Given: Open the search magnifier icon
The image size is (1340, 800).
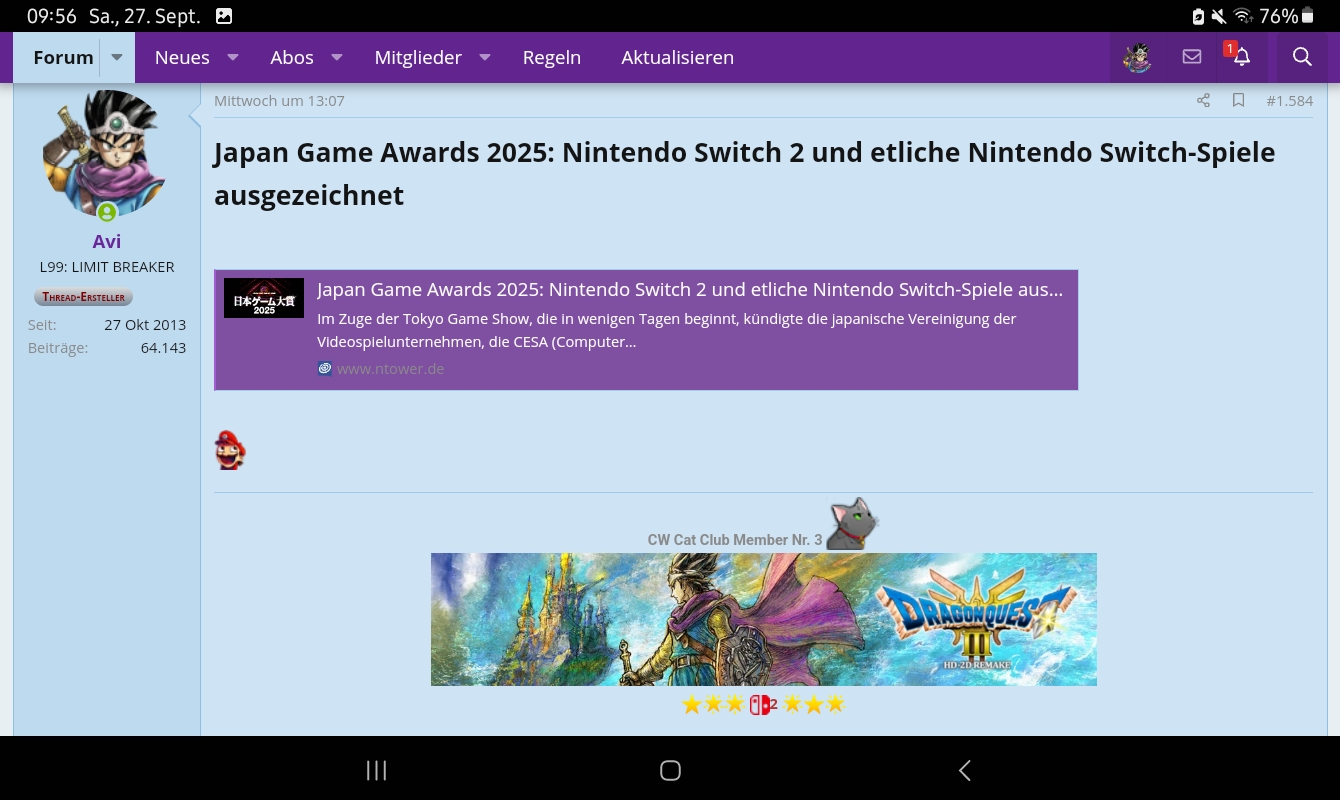Looking at the screenshot, I should [x=1301, y=57].
